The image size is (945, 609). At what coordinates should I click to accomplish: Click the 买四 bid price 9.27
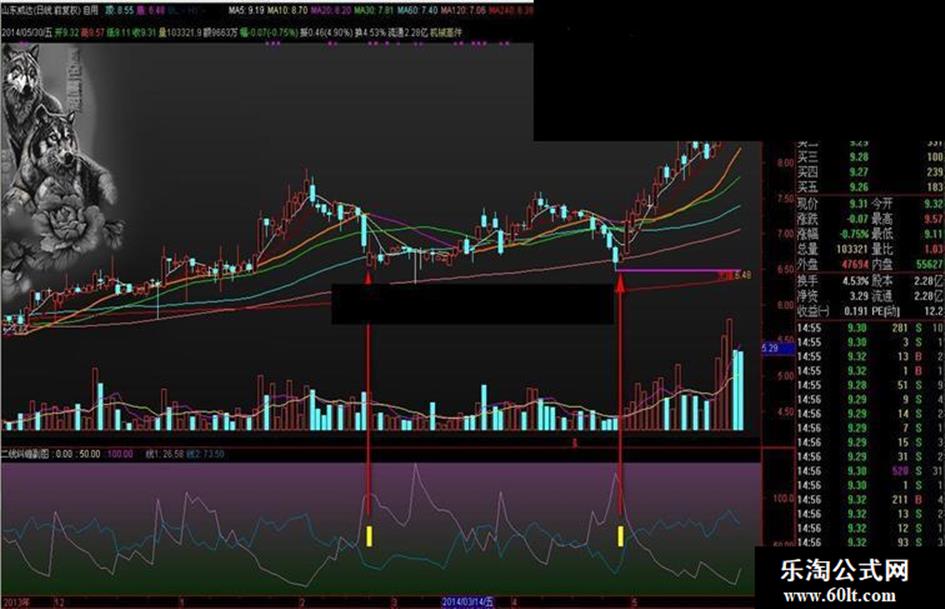(x=859, y=172)
